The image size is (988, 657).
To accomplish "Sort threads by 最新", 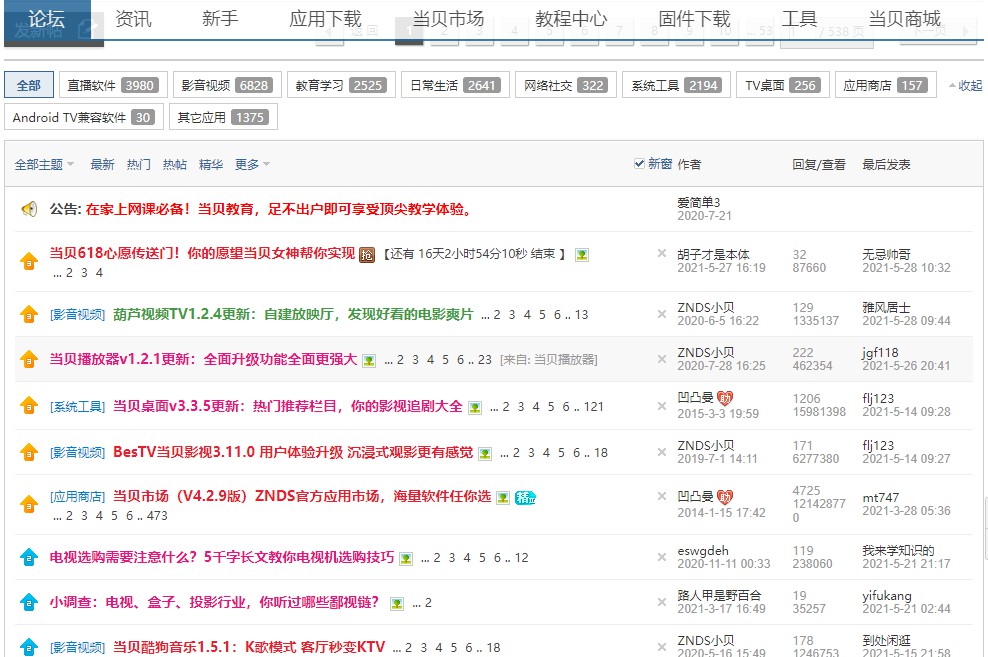I will [102, 164].
